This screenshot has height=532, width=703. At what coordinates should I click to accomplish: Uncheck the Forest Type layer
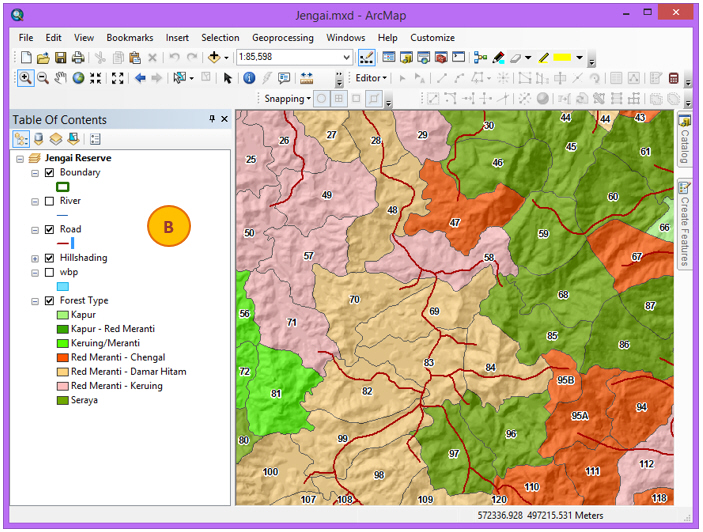pyautogui.click(x=50, y=301)
